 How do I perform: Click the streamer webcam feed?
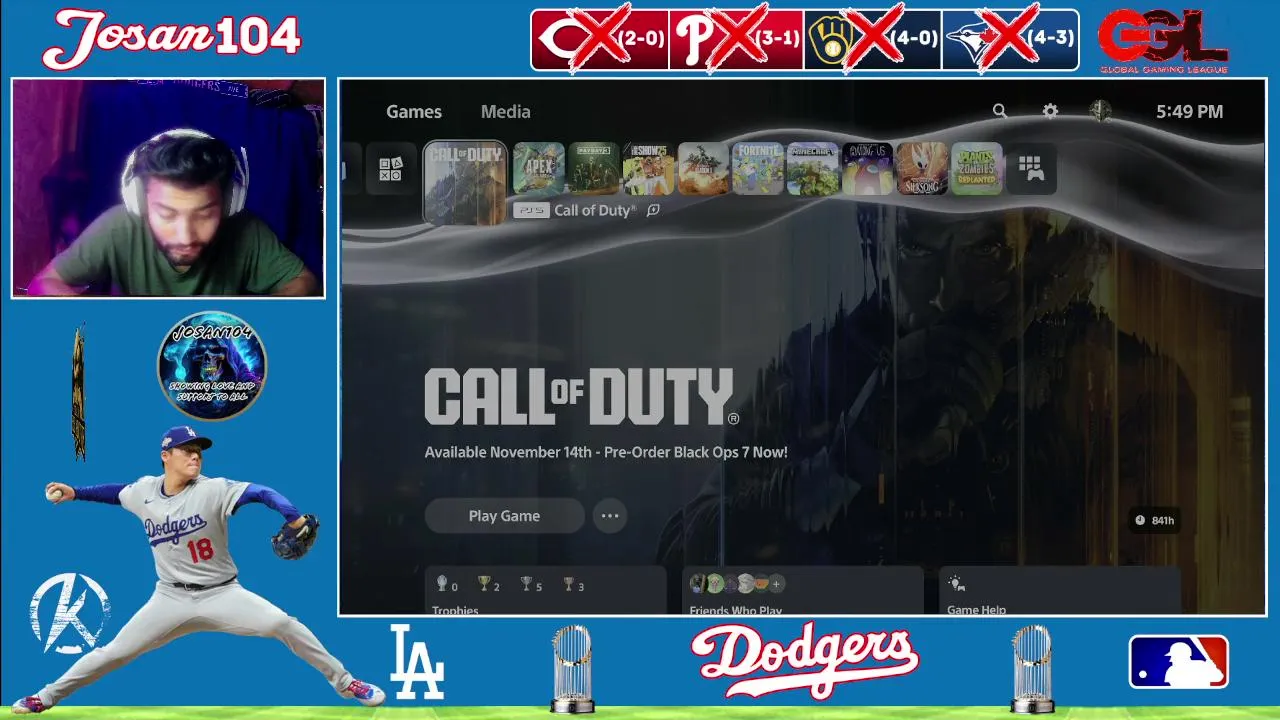click(168, 188)
